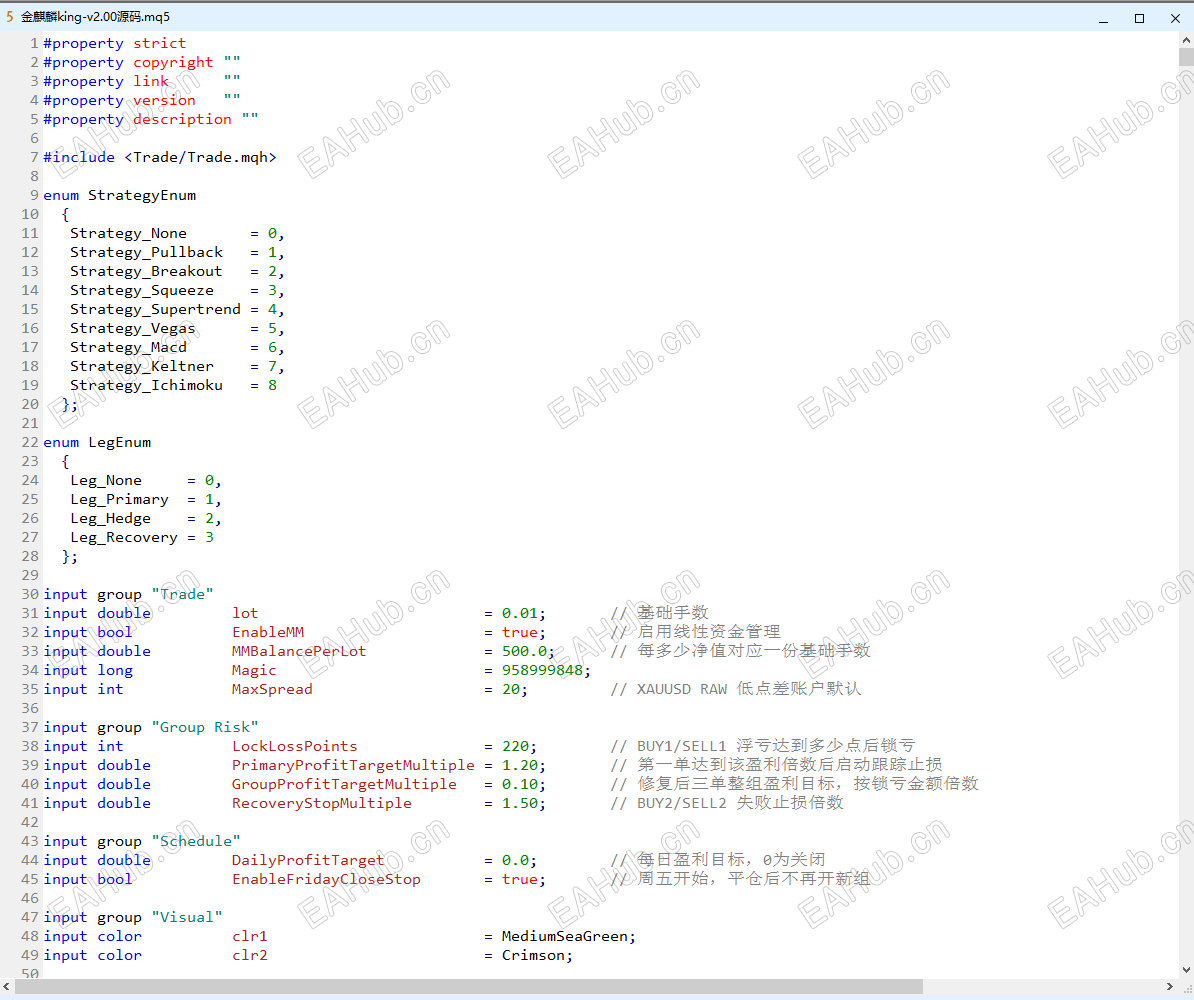This screenshot has height=1000, width=1194.
Task: Click variable 'PrimaryProfitTargetMultiple'
Action: tap(353, 765)
